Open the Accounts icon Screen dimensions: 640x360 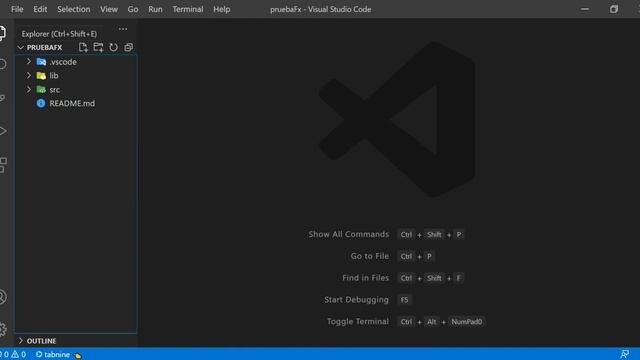pos(2,297)
